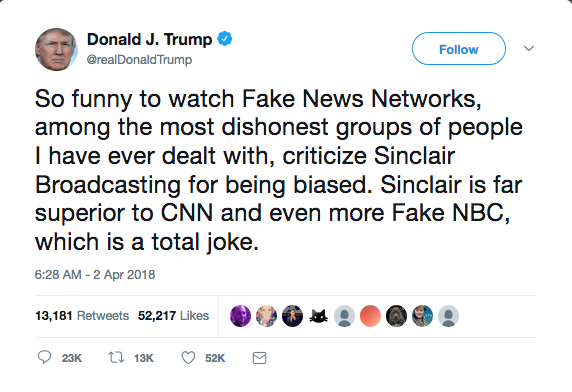Open the tweet options chevron menu
The image size is (572, 392).
point(529,48)
